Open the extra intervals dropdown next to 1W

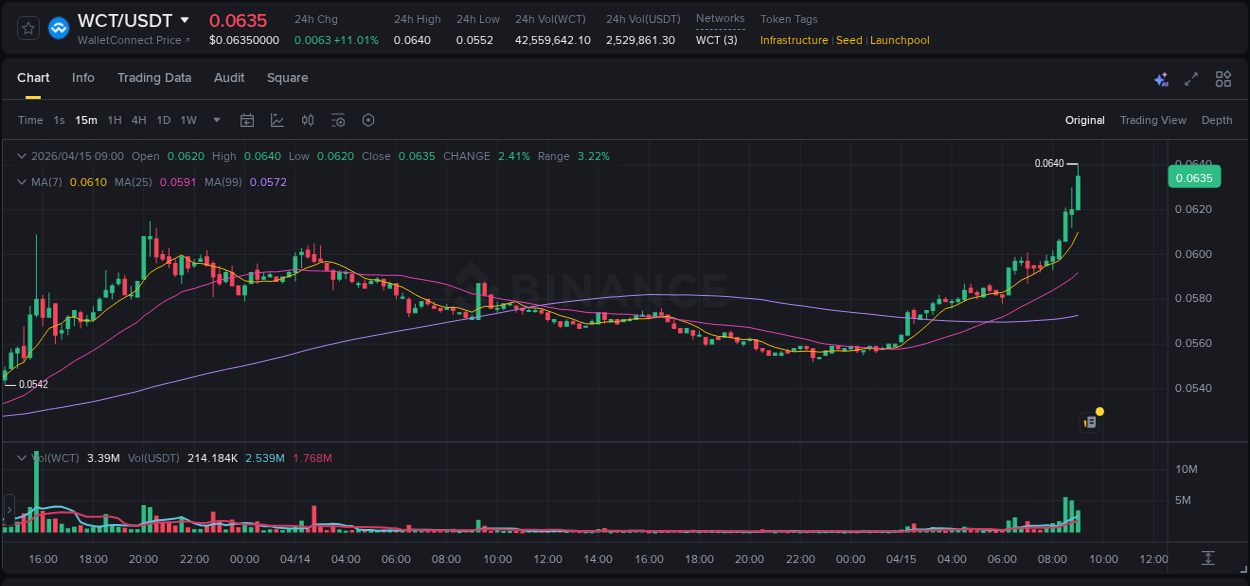pos(215,120)
